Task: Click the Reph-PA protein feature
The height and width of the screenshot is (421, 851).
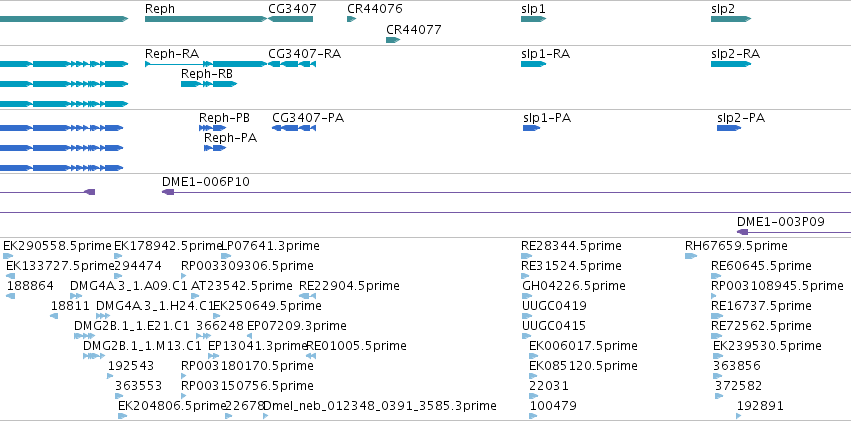Action: (x=215, y=148)
